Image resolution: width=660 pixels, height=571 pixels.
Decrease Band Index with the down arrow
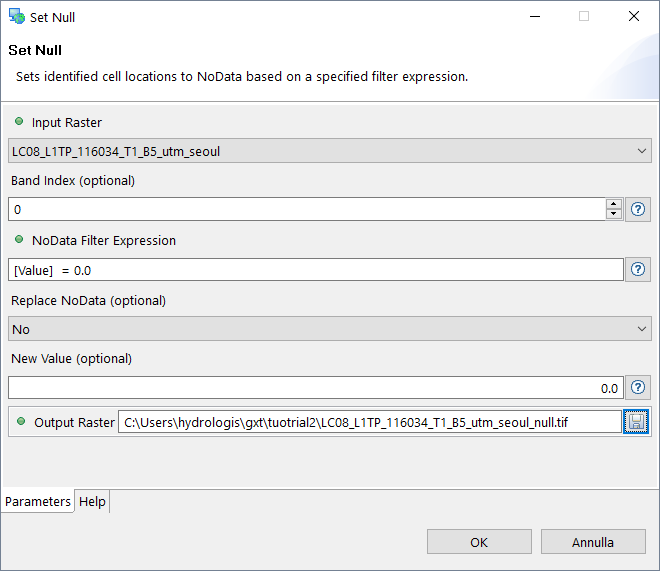[x=613, y=215]
